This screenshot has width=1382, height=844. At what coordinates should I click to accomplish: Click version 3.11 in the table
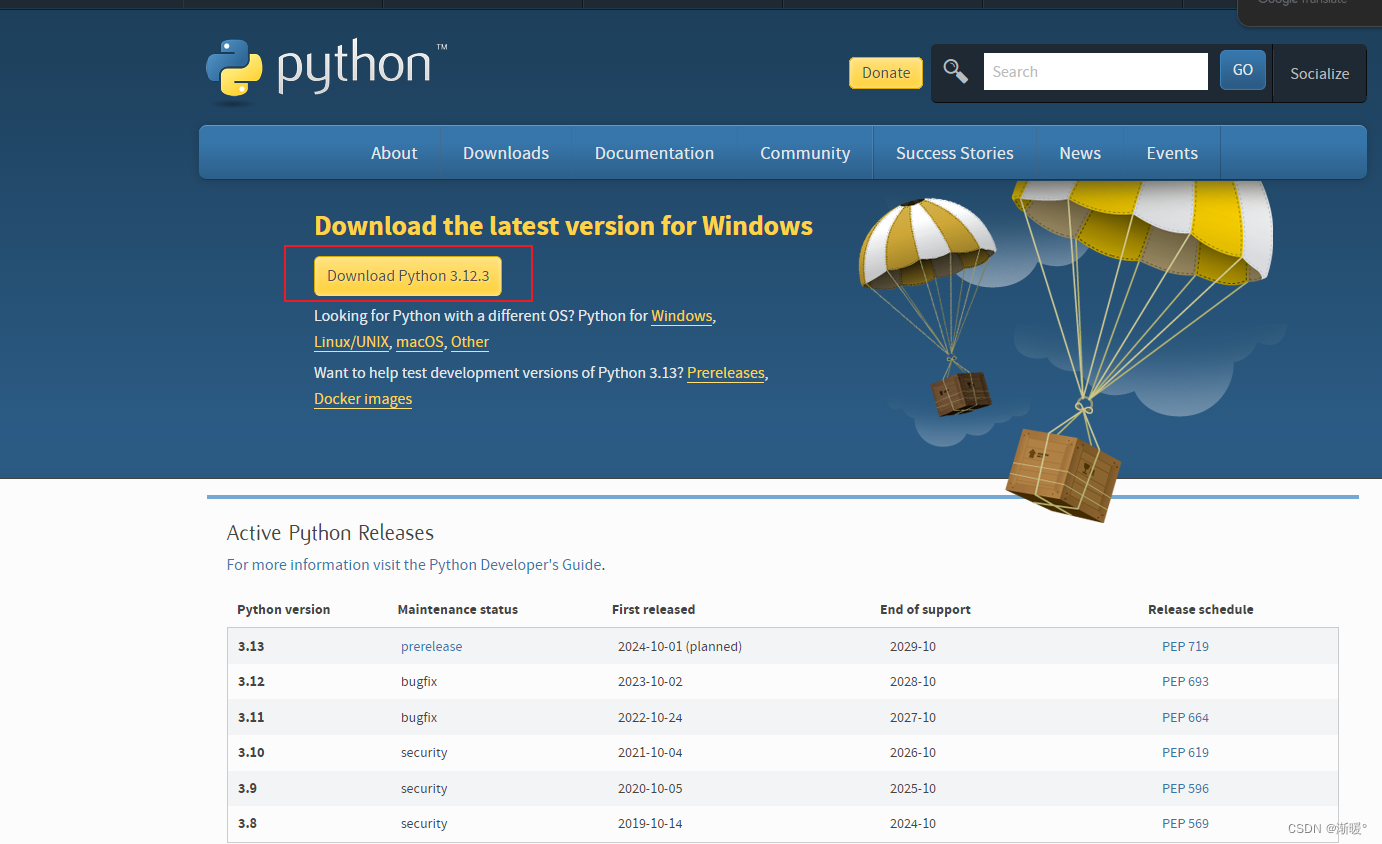pos(251,718)
